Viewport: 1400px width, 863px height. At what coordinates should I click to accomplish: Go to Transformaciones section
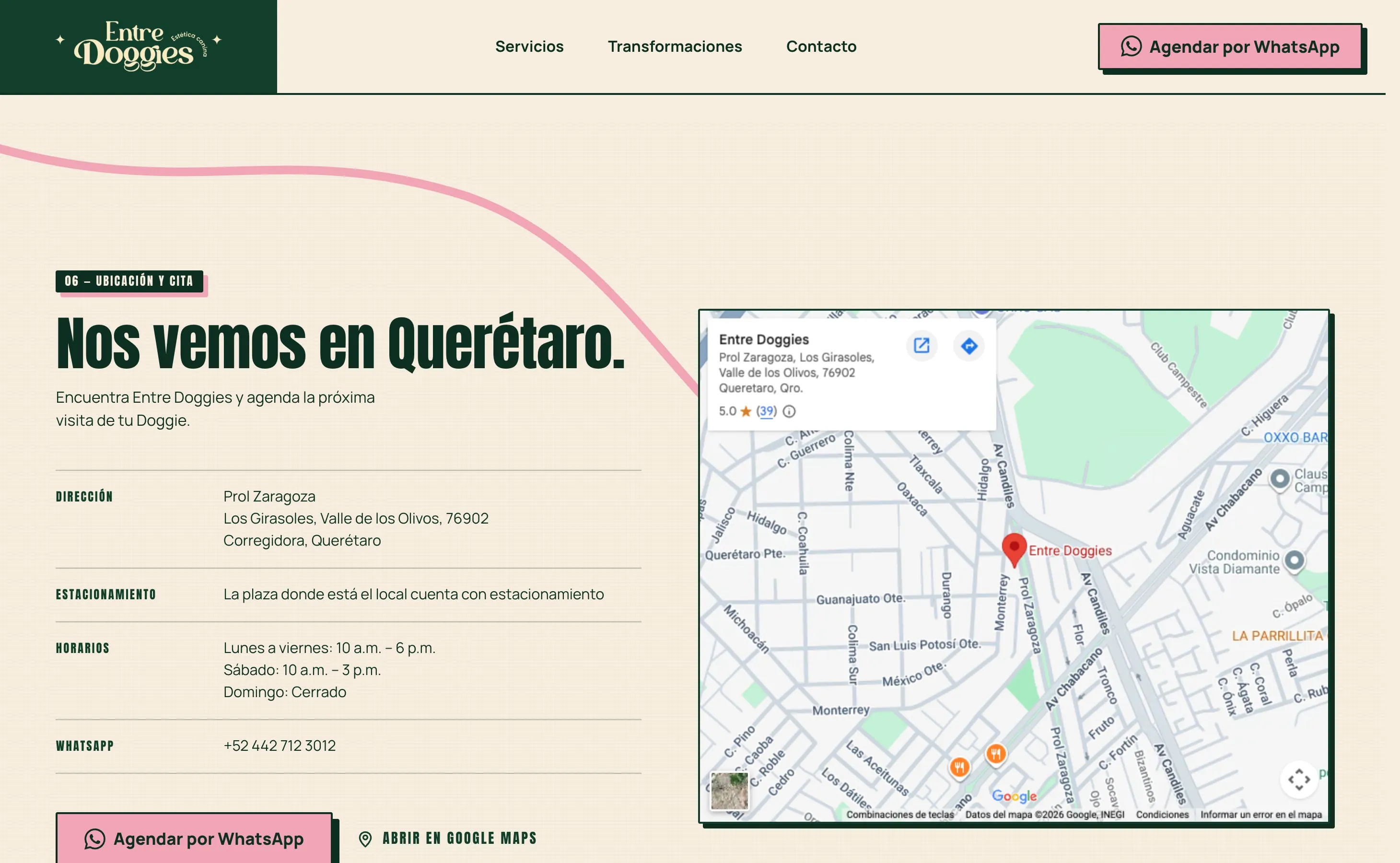[675, 46]
